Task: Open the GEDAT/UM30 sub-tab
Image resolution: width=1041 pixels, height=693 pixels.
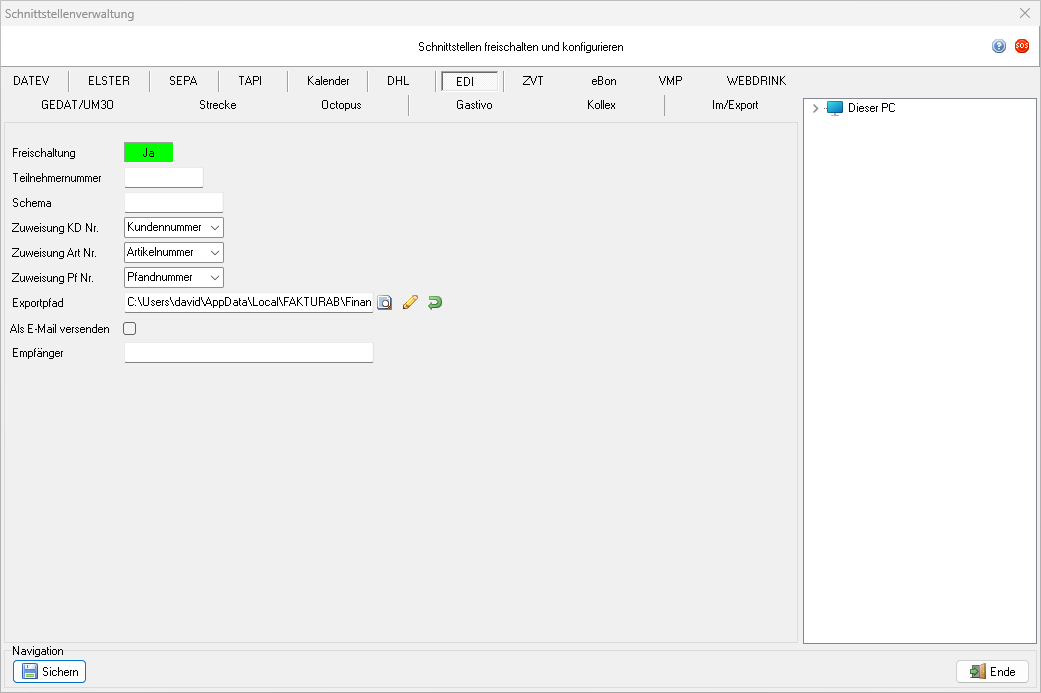Action: 84,105
